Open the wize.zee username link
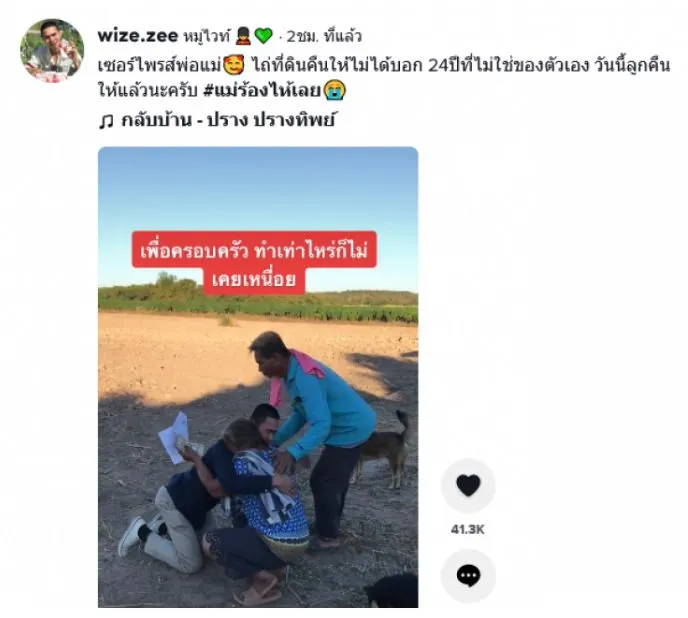This screenshot has height=618, width=688. [x=138, y=36]
